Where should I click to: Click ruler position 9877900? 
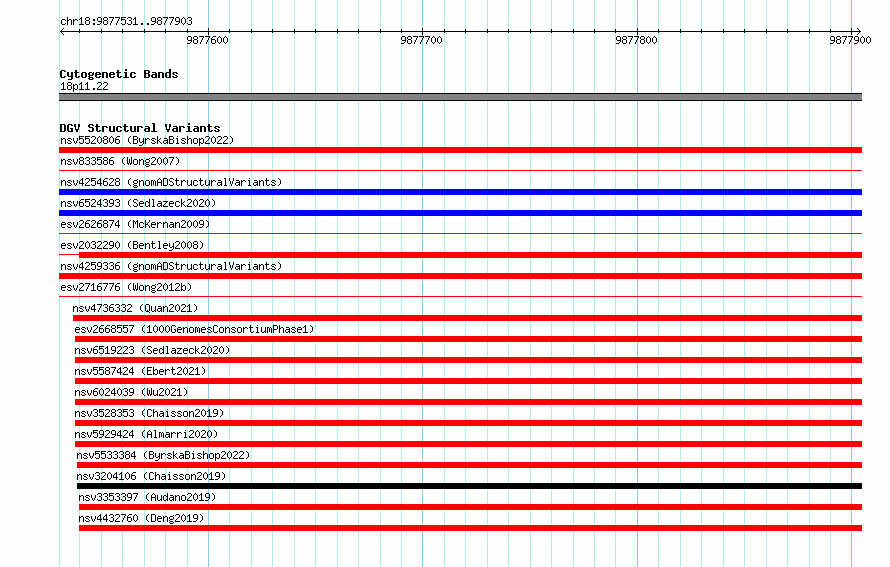click(850, 40)
